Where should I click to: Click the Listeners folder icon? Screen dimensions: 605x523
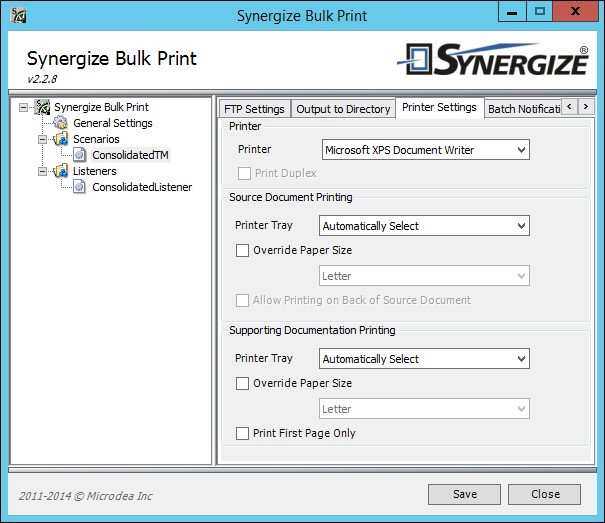(x=61, y=171)
